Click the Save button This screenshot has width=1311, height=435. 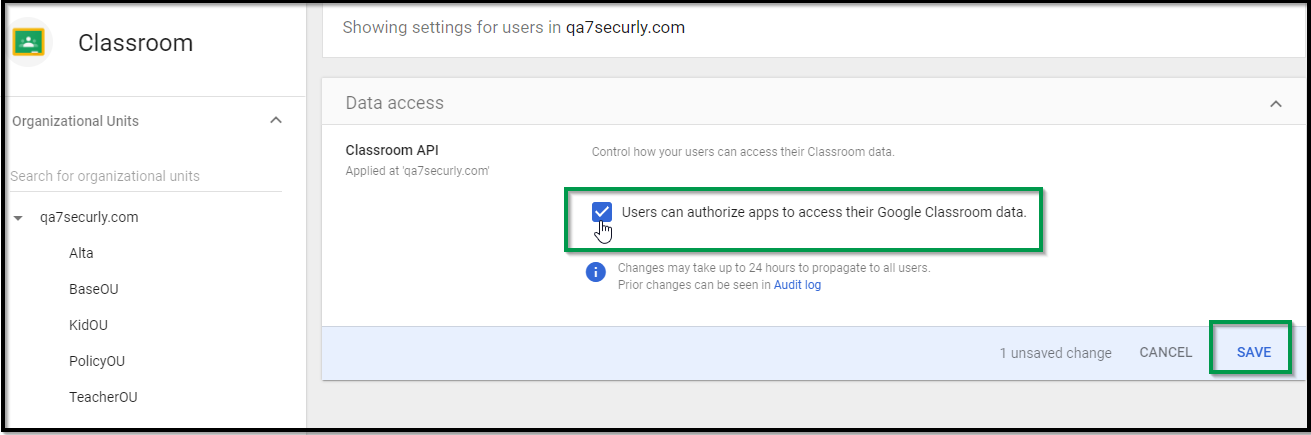click(1254, 352)
